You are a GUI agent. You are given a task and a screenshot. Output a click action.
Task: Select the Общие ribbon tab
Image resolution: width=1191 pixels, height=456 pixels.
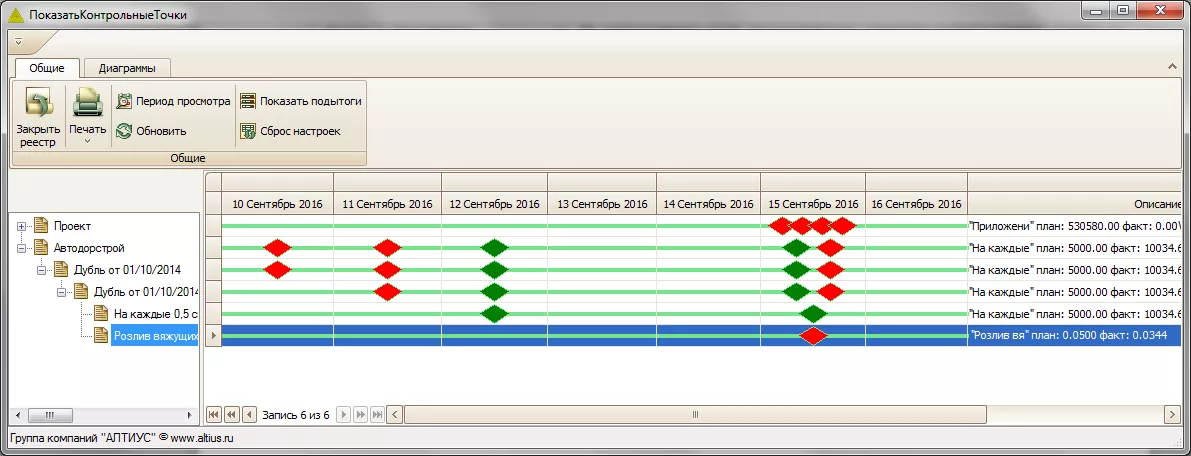pyautogui.click(x=47, y=68)
